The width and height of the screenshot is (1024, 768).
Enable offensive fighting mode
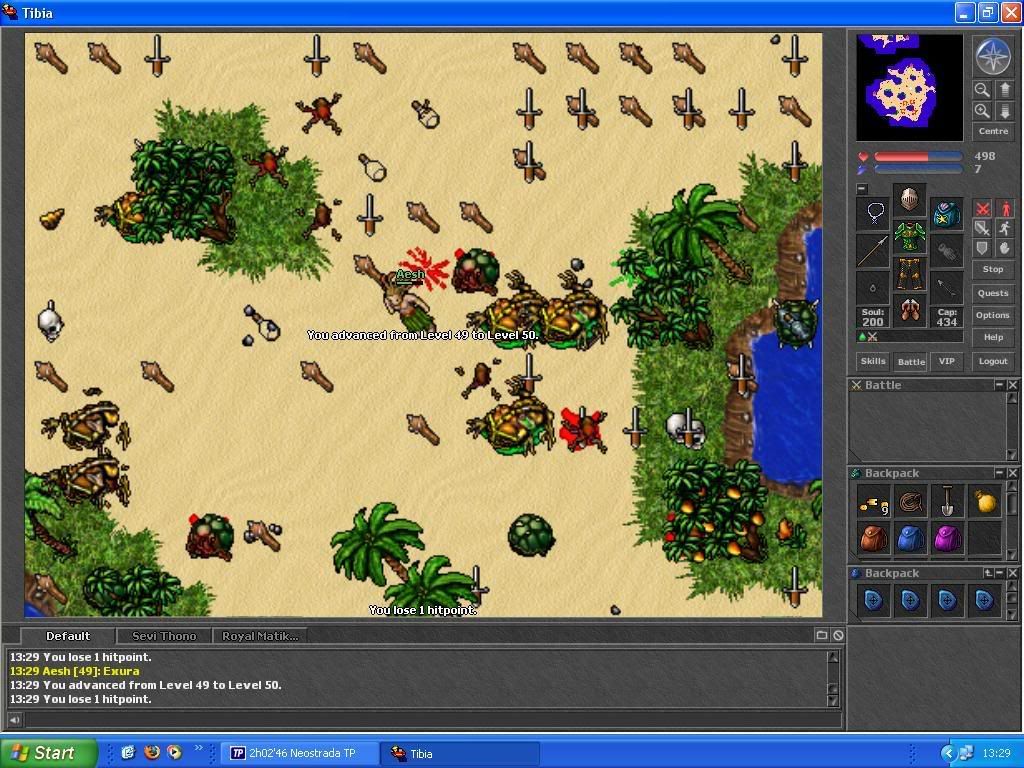982,209
